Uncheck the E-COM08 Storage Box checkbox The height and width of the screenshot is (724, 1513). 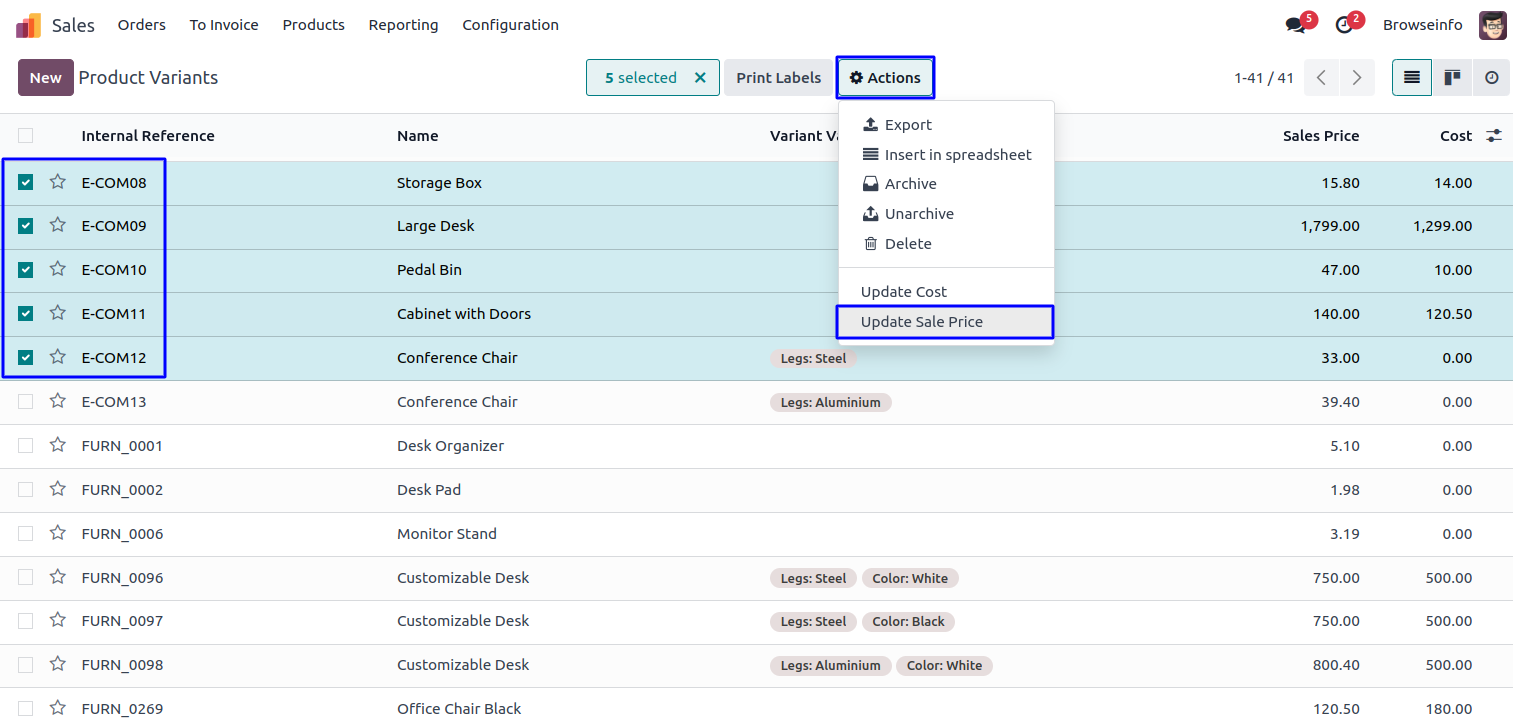26,182
